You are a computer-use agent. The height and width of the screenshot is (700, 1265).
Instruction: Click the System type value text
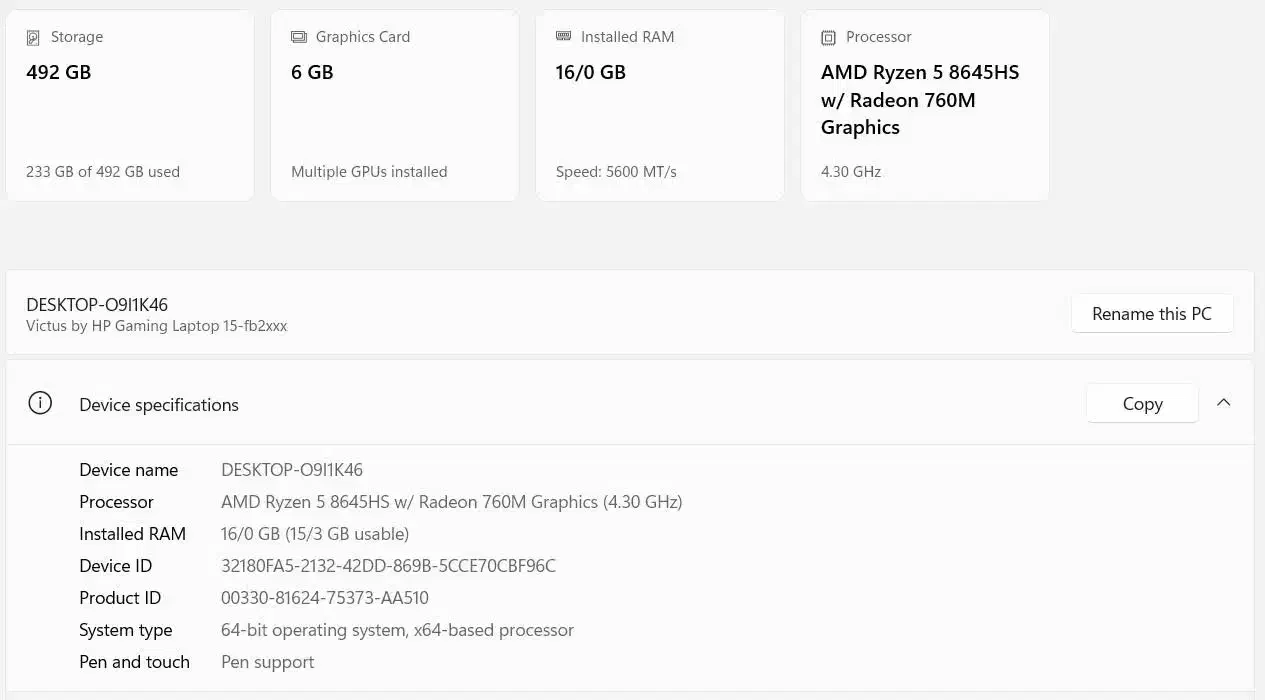point(397,630)
